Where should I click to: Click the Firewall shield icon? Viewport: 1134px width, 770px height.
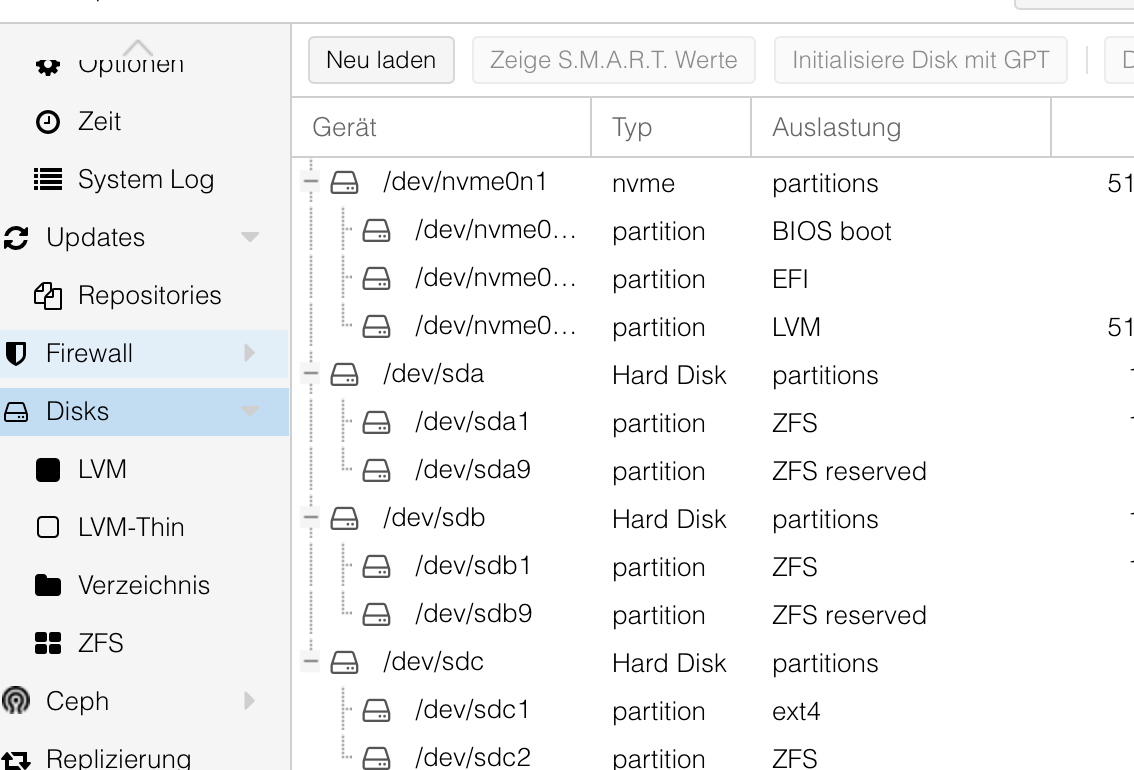(16, 354)
